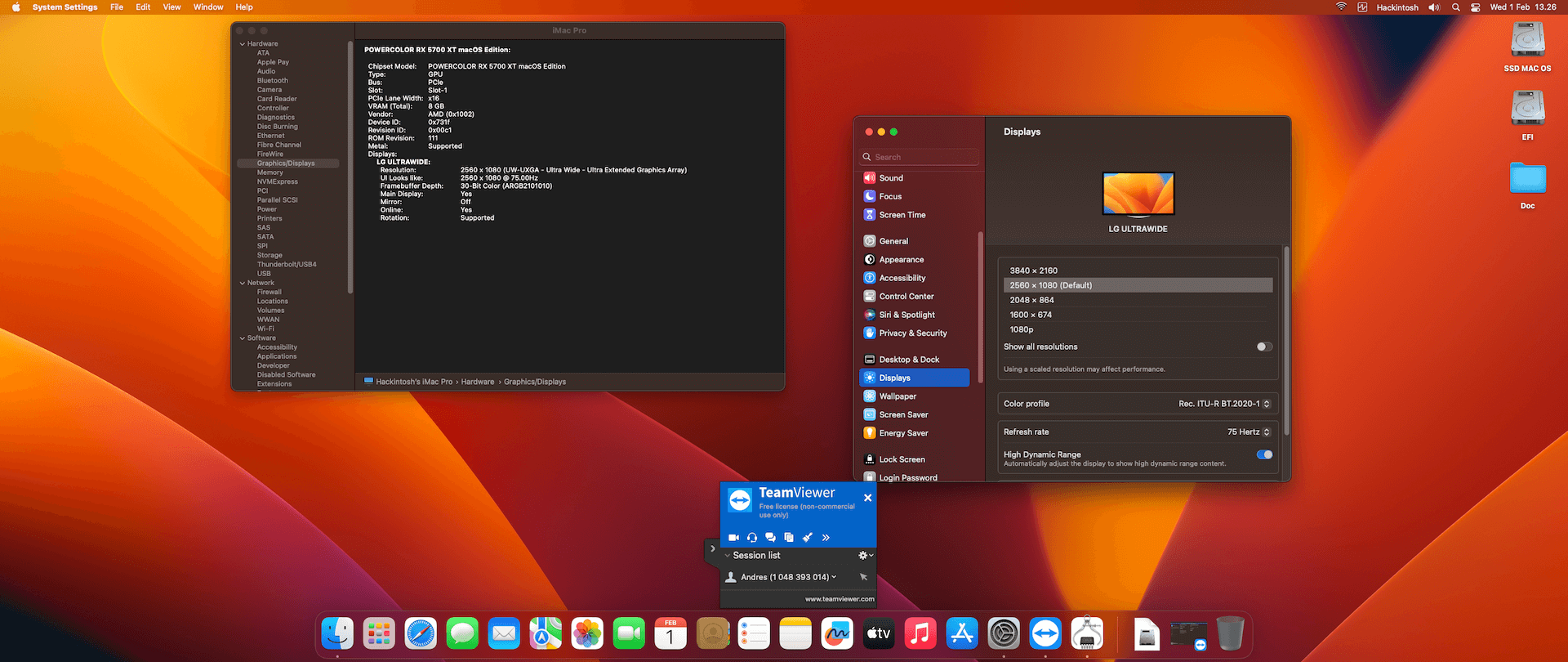Open Maps from the Dock
The image size is (1568, 662).
546,633
